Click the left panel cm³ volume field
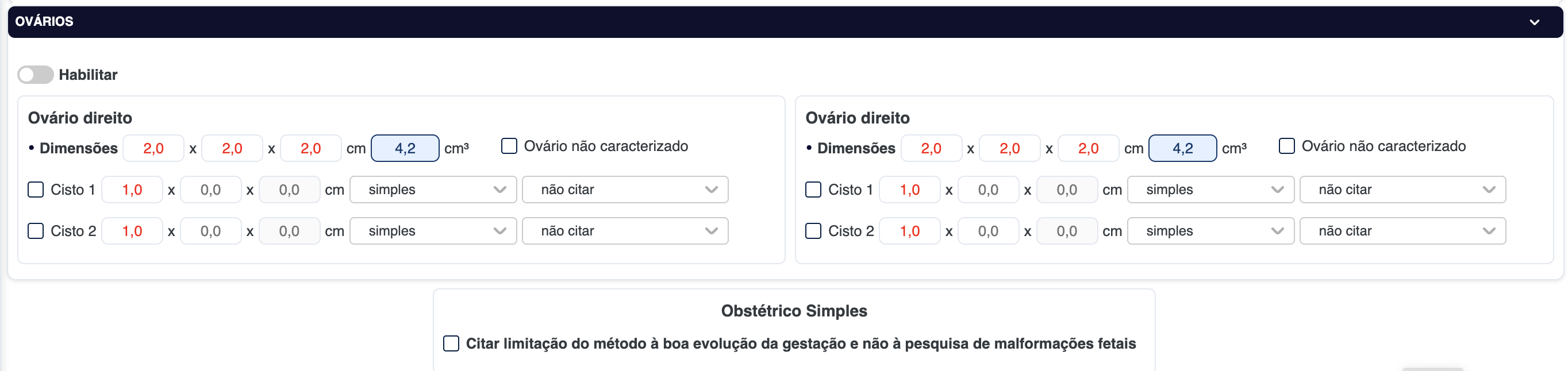The width and height of the screenshot is (1568, 371). [x=405, y=148]
